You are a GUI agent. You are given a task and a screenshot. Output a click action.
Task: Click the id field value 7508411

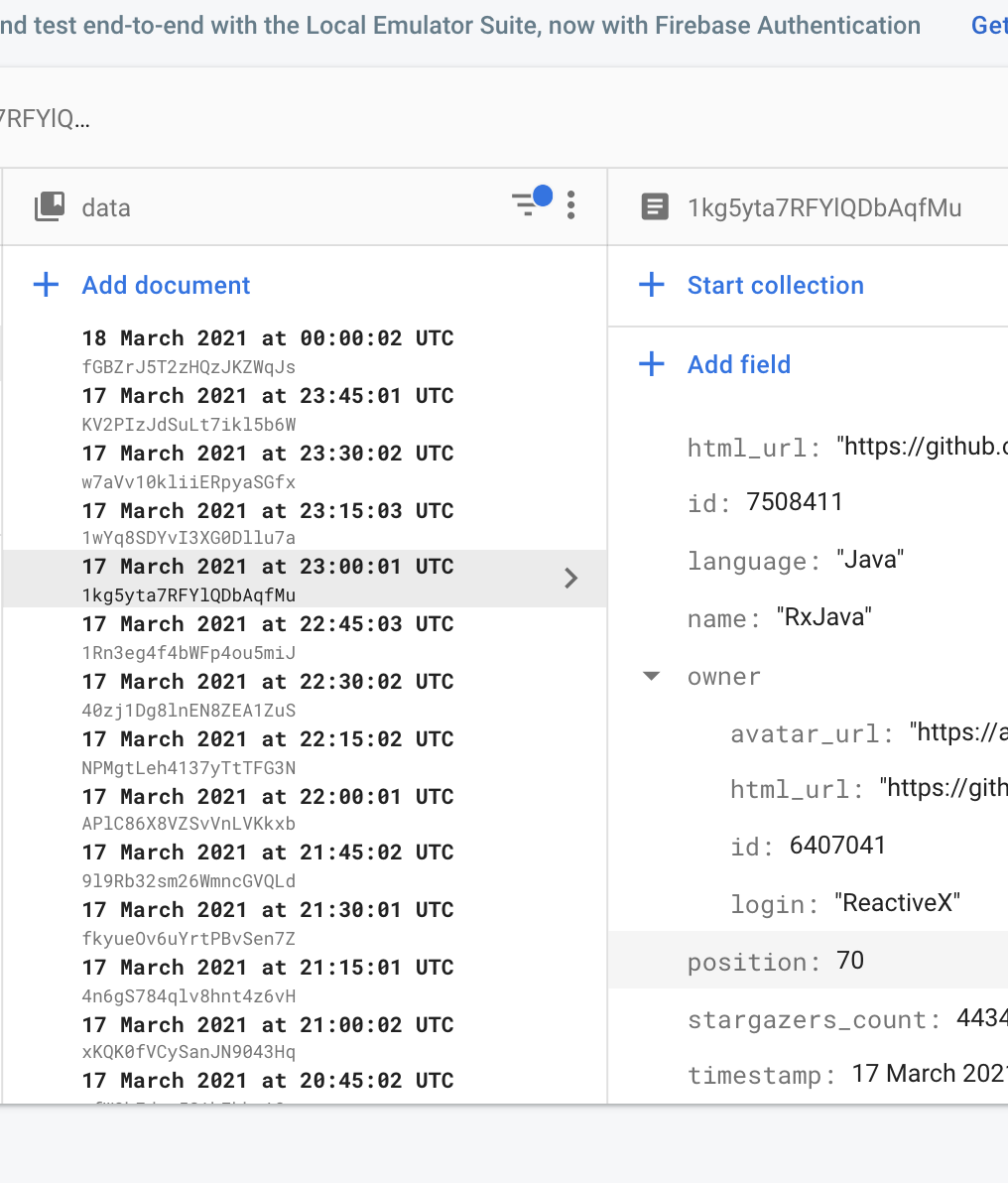(x=795, y=502)
